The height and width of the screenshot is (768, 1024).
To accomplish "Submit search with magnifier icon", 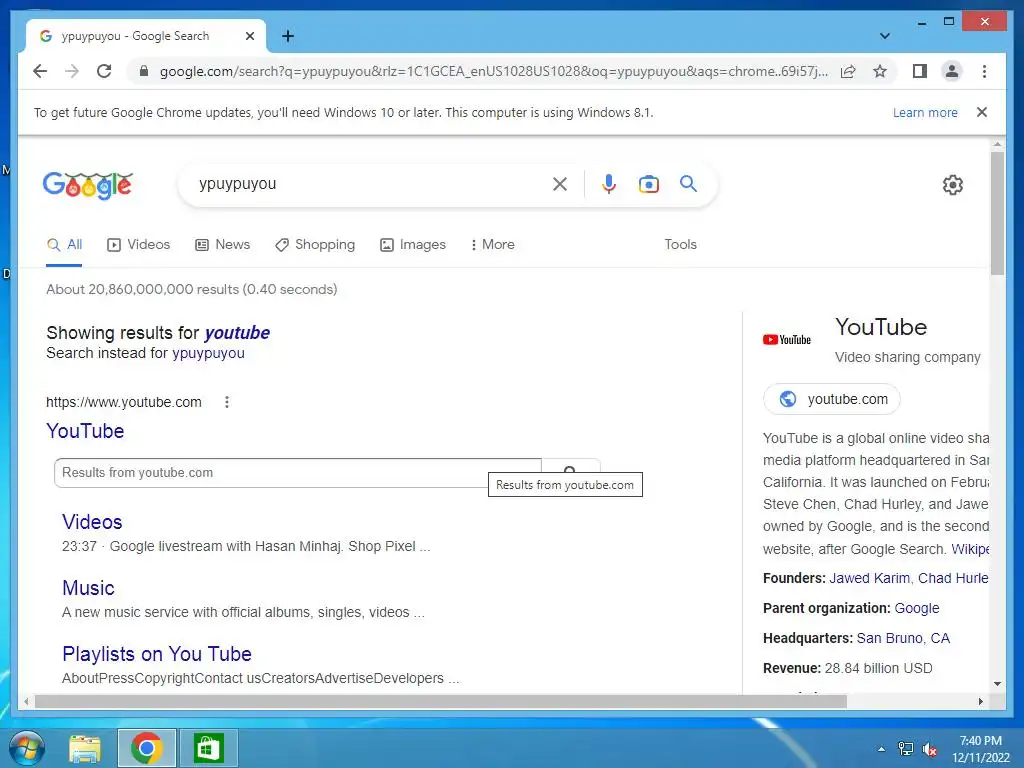I will 688,184.
